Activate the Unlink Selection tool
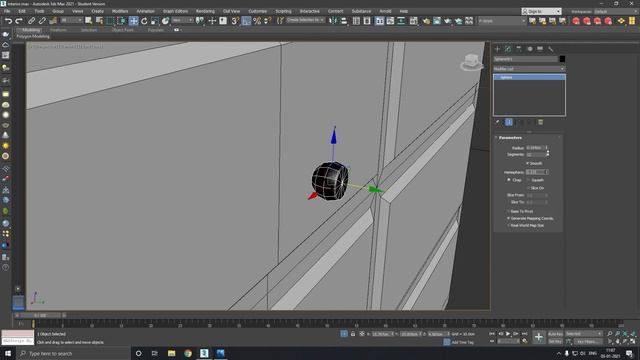 coord(42,20)
